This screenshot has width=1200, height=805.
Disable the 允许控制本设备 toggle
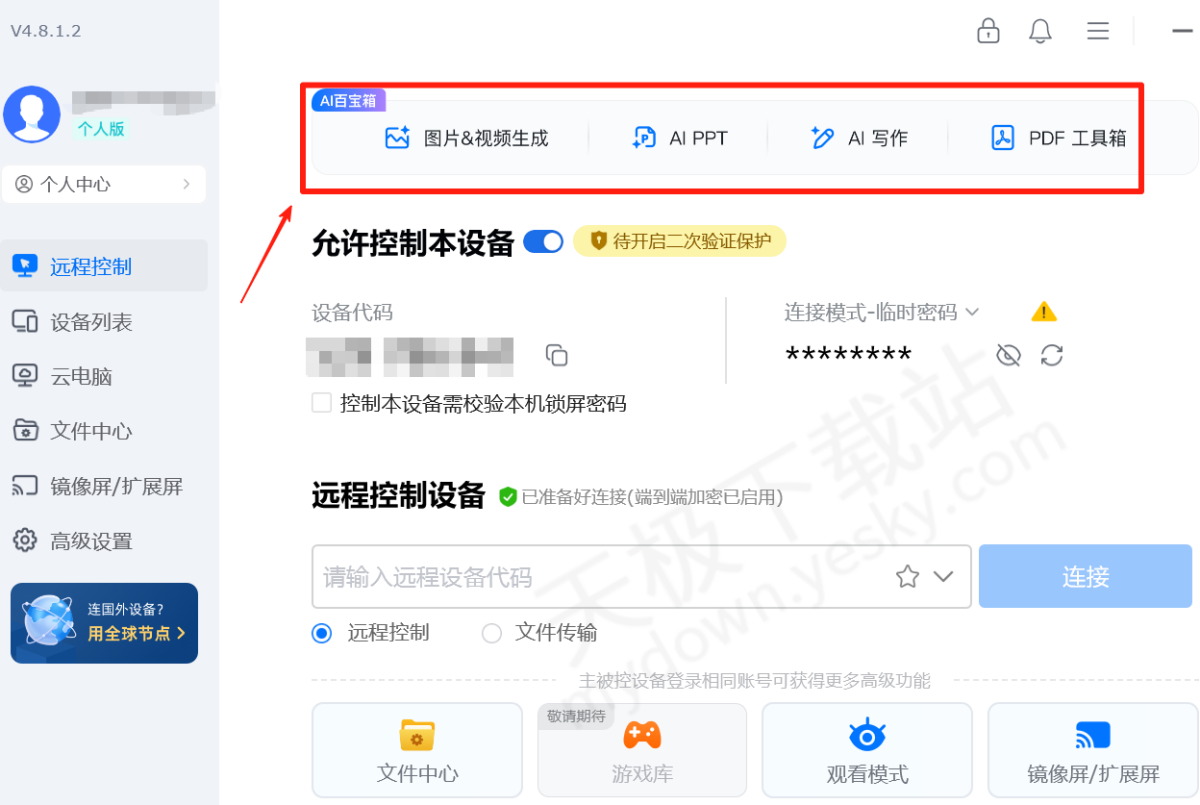click(x=543, y=240)
